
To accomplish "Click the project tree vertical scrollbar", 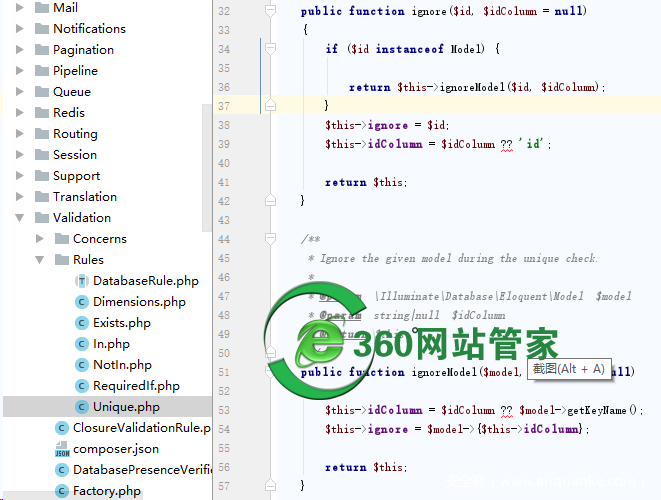I will [x=207, y=168].
